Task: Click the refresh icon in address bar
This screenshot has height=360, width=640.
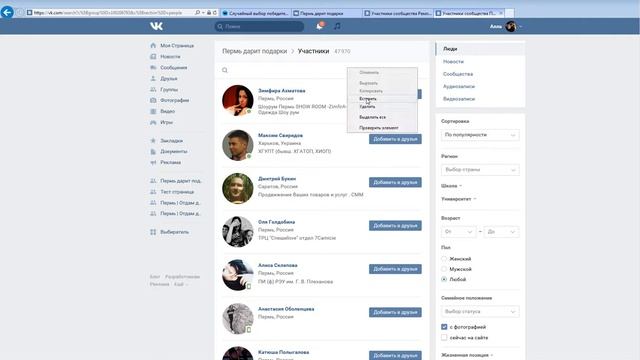Action: (215, 13)
